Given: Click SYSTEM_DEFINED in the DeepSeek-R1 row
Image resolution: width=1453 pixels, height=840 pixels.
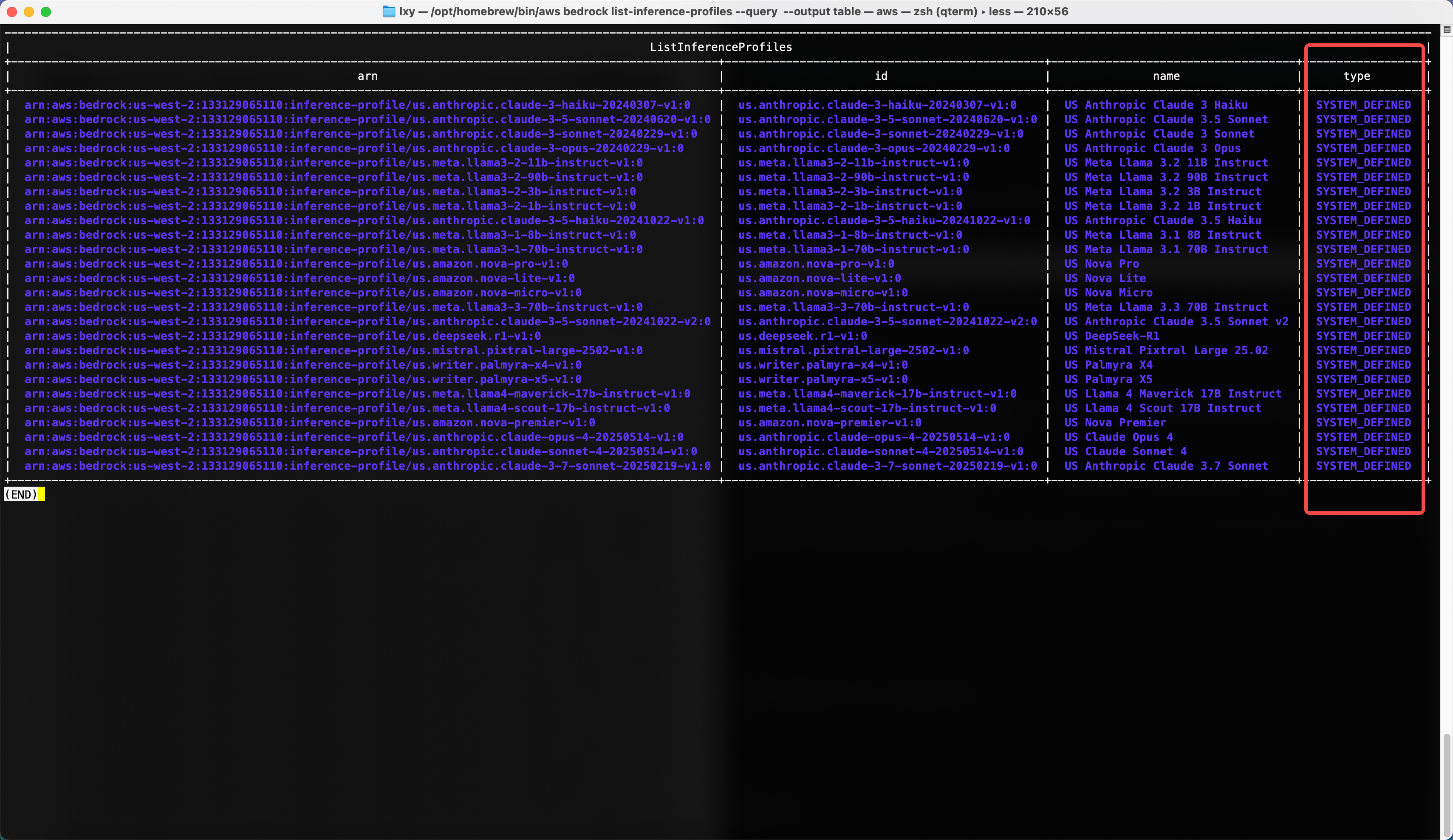Looking at the screenshot, I should (x=1364, y=336).
